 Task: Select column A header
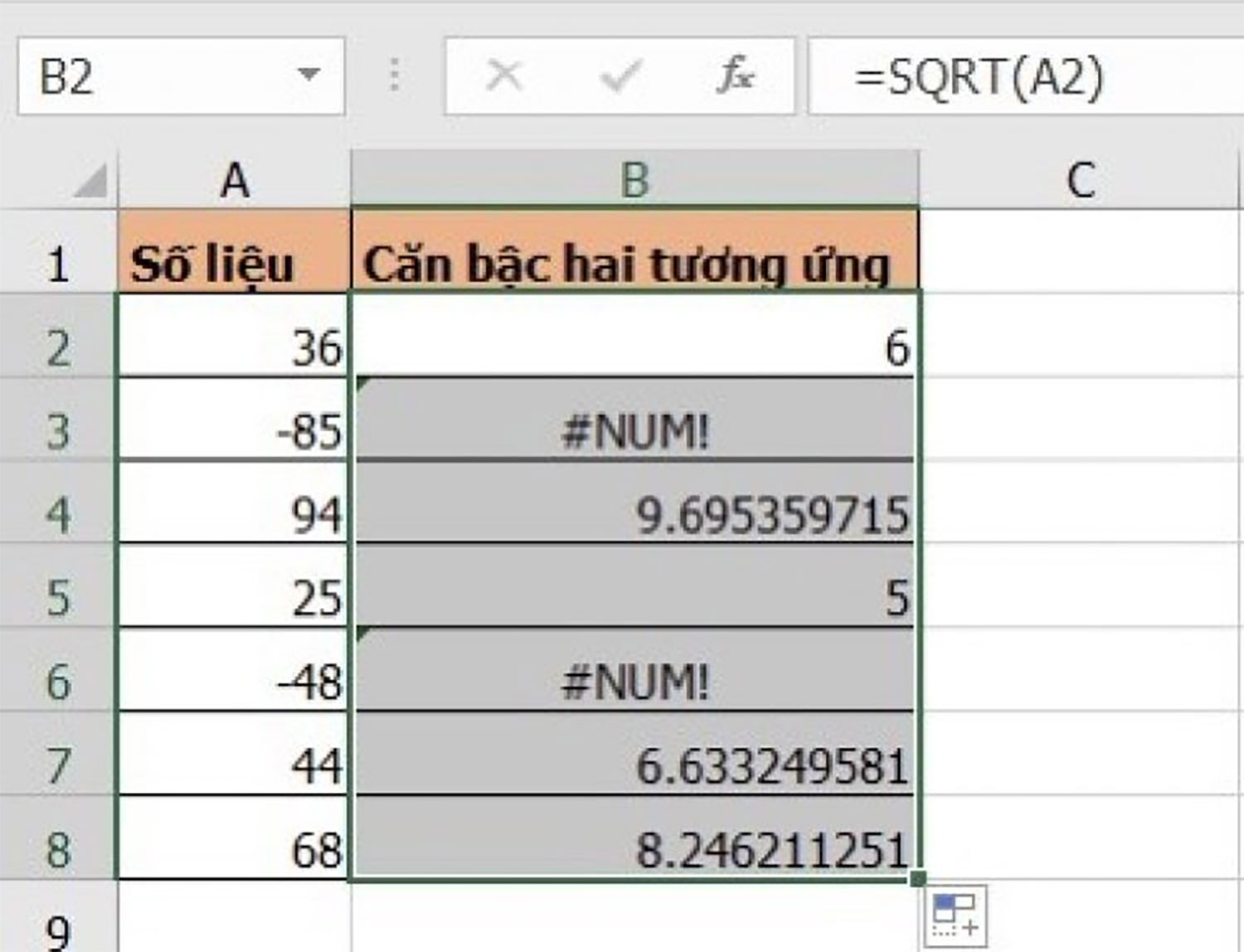(235, 179)
